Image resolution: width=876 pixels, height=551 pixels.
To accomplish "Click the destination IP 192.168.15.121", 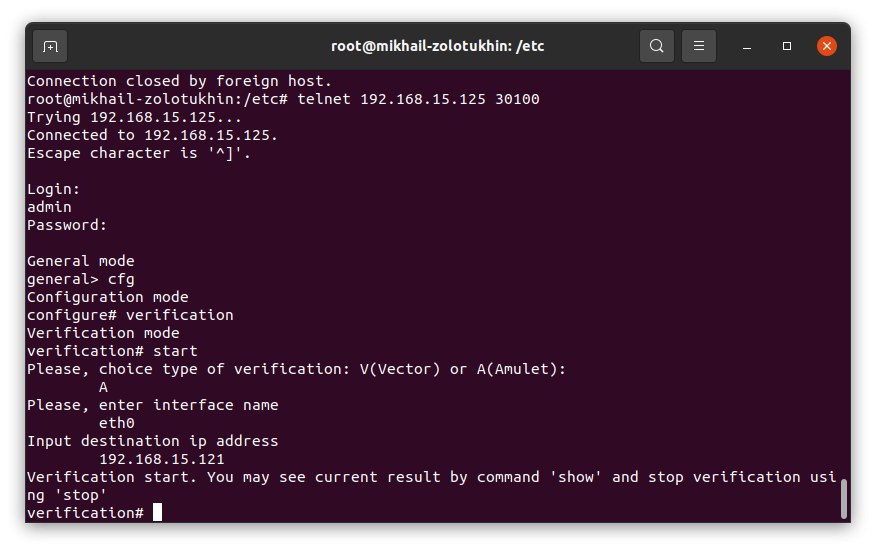I will [161, 459].
